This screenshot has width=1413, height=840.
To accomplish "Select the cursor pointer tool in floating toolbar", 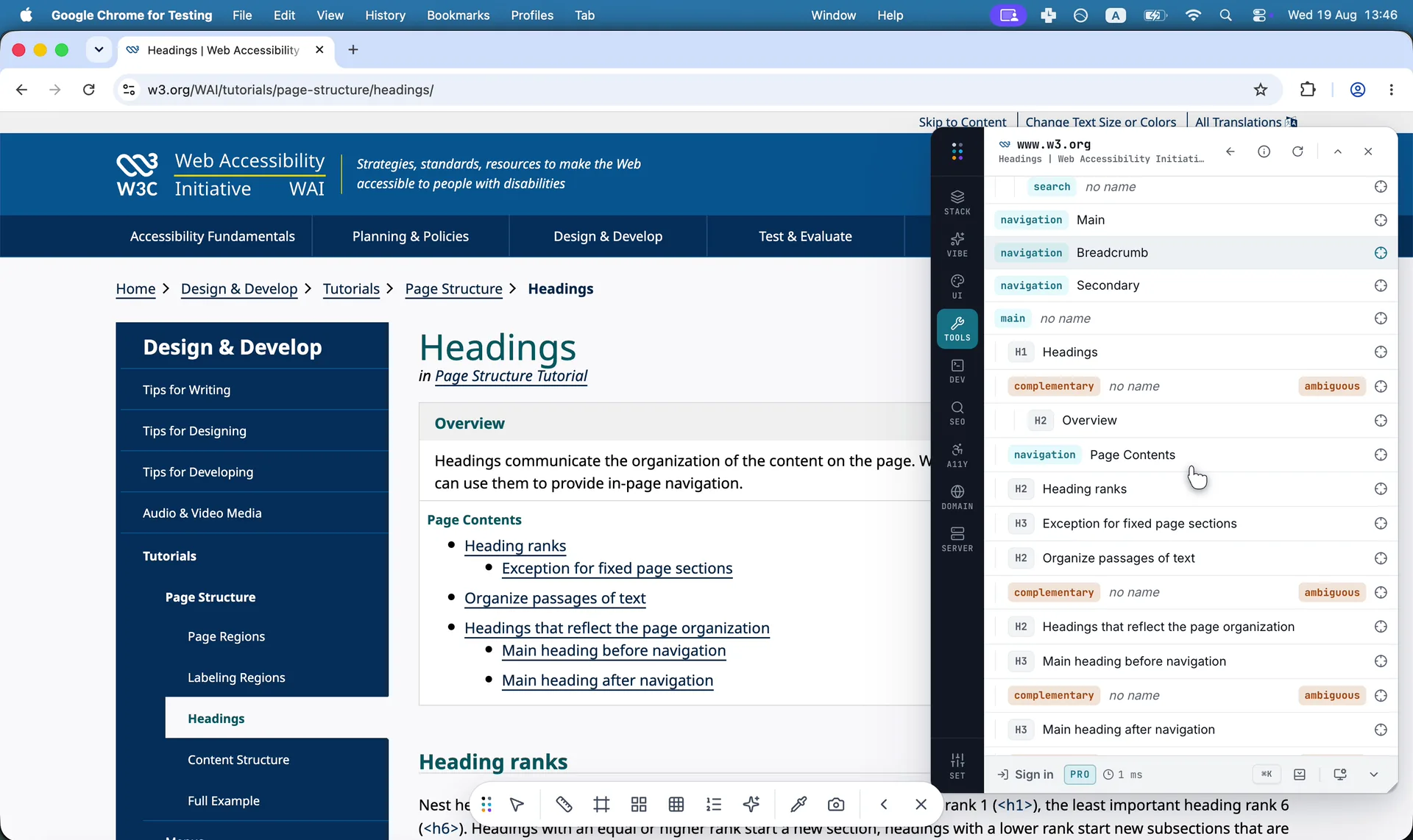I will coord(517,804).
